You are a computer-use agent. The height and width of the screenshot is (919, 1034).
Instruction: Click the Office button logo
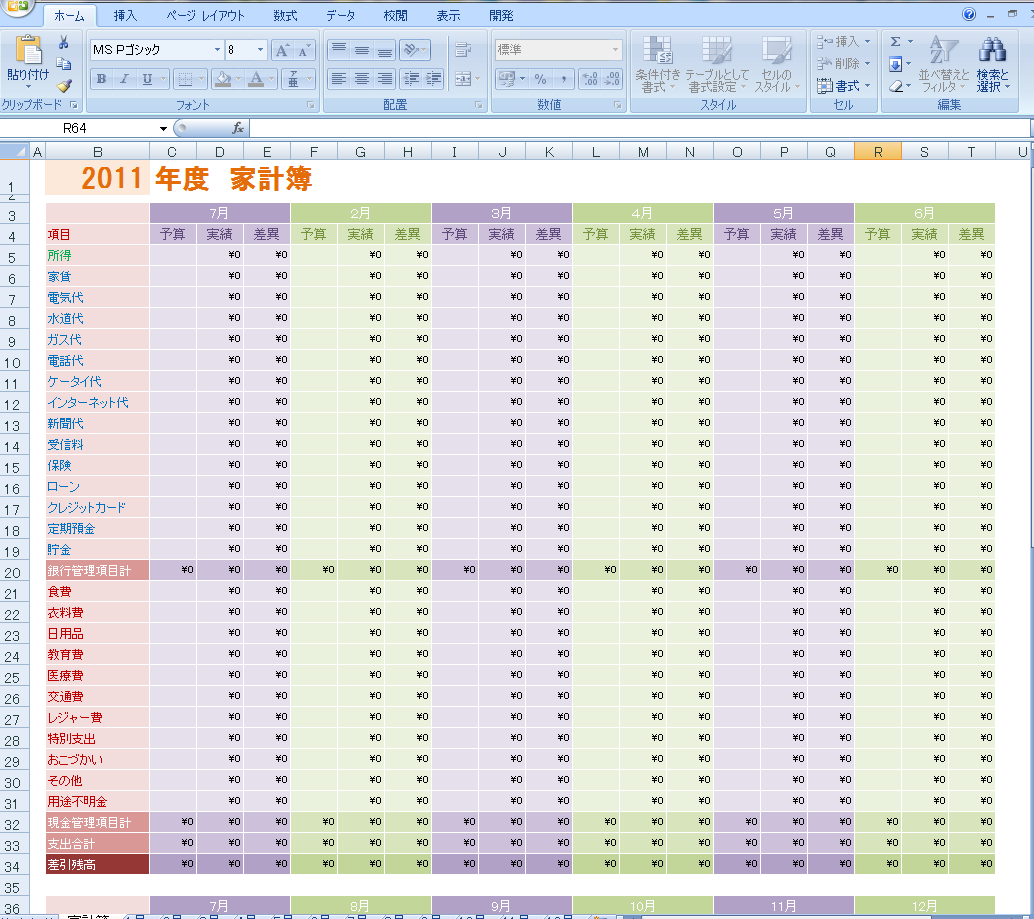click(15, 6)
